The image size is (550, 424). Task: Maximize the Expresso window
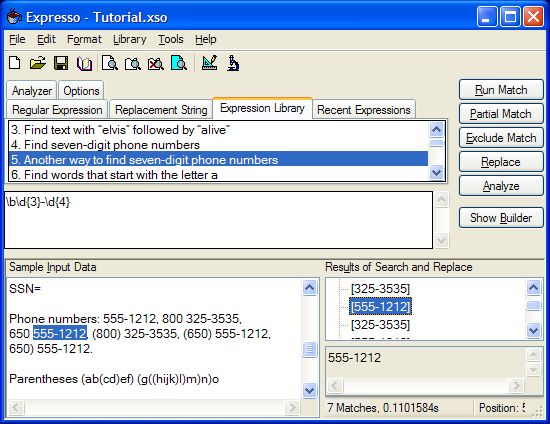coord(510,16)
